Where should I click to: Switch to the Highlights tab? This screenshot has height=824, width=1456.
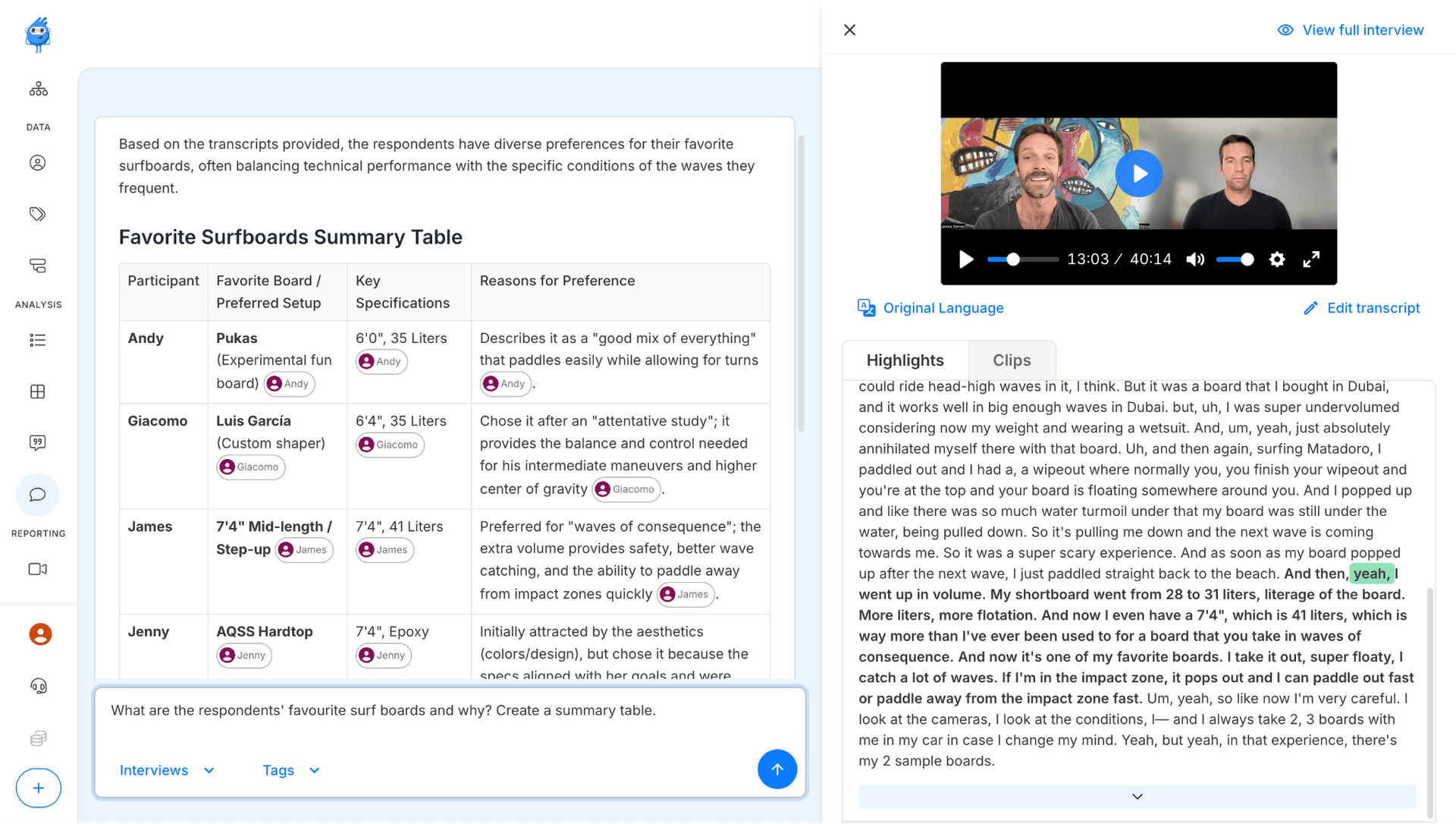click(905, 360)
